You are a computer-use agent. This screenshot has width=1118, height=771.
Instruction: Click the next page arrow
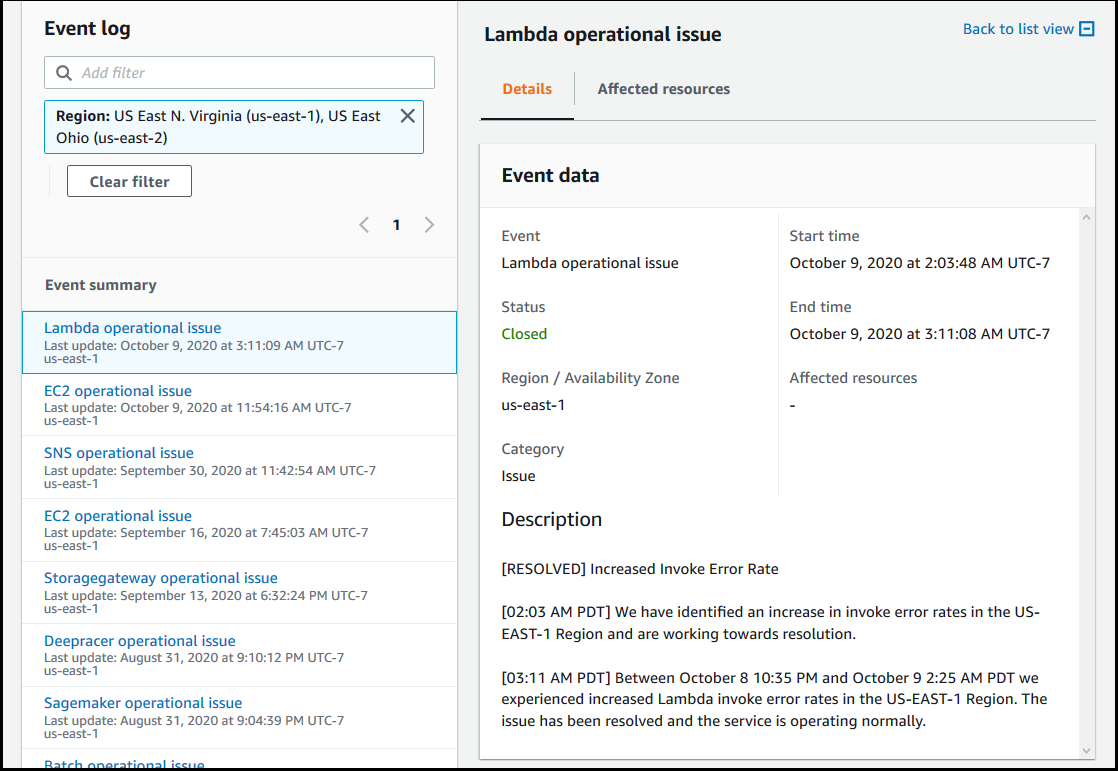(429, 224)
